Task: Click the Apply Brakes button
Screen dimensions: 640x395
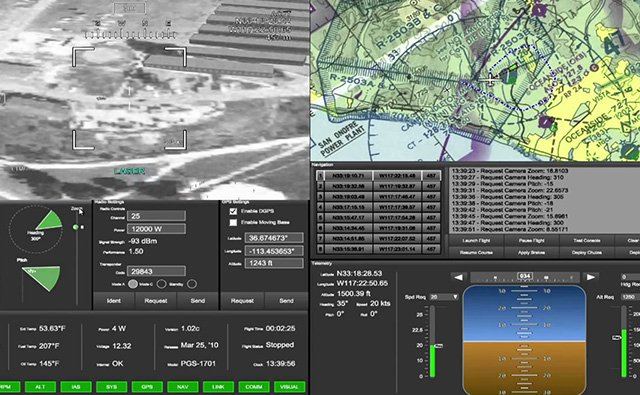Action: tap(531, 253)
